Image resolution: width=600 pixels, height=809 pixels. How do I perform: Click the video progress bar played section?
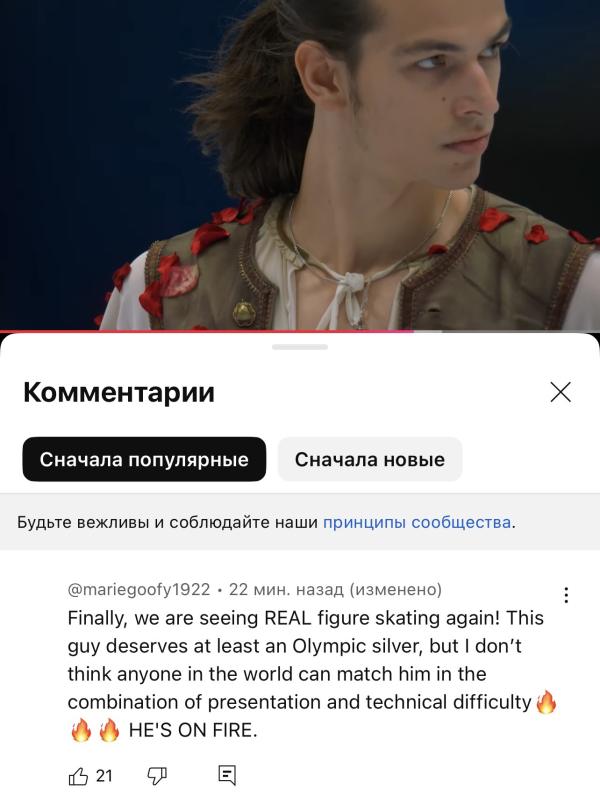[206, 331]
